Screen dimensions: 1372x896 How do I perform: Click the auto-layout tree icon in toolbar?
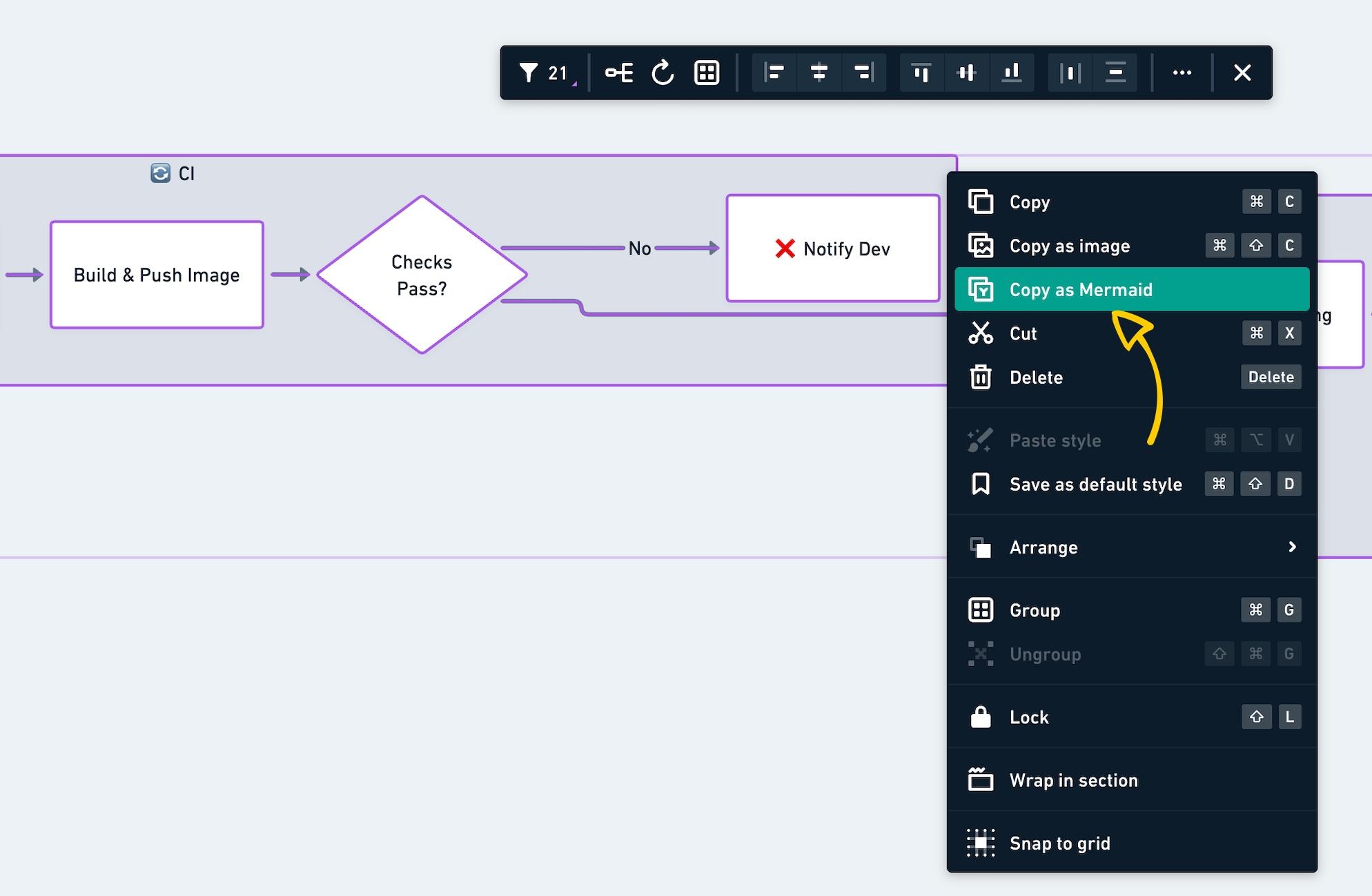(x=619, y=72)
